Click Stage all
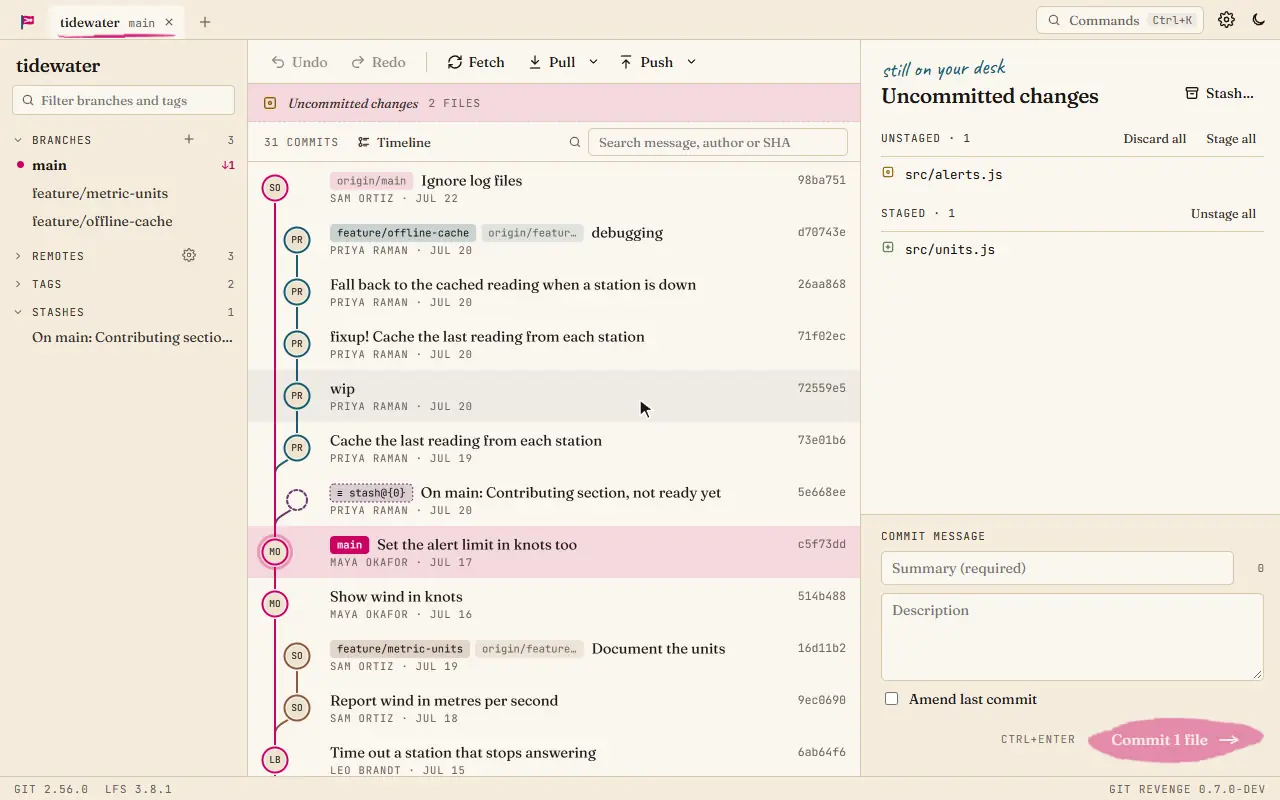Image resolution: width=1280 pixels, height=800 pixels. (1231, 139)
